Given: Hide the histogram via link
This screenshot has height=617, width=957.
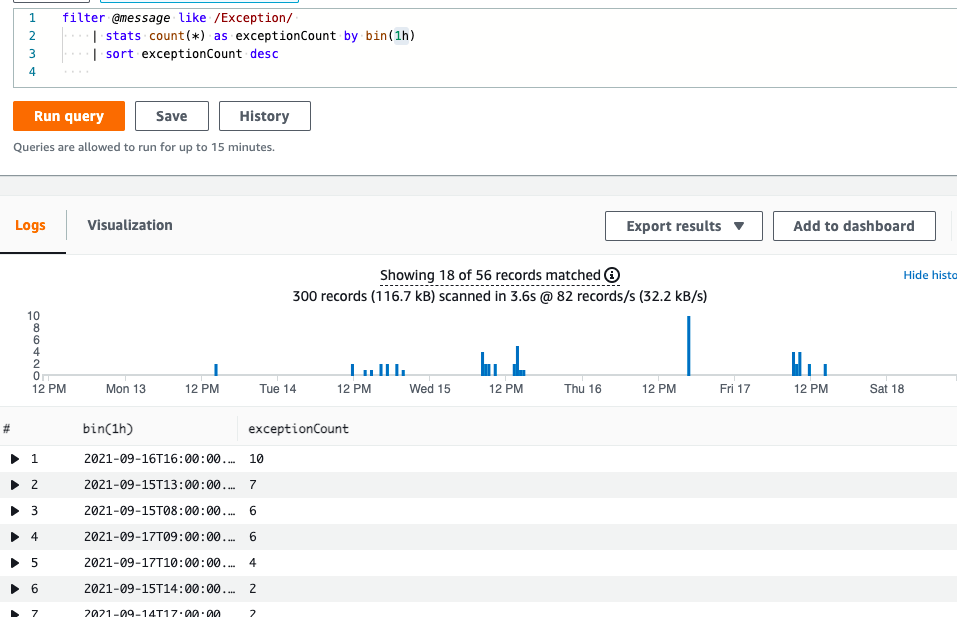Looking at the screenshot, I should coord(929,275).
